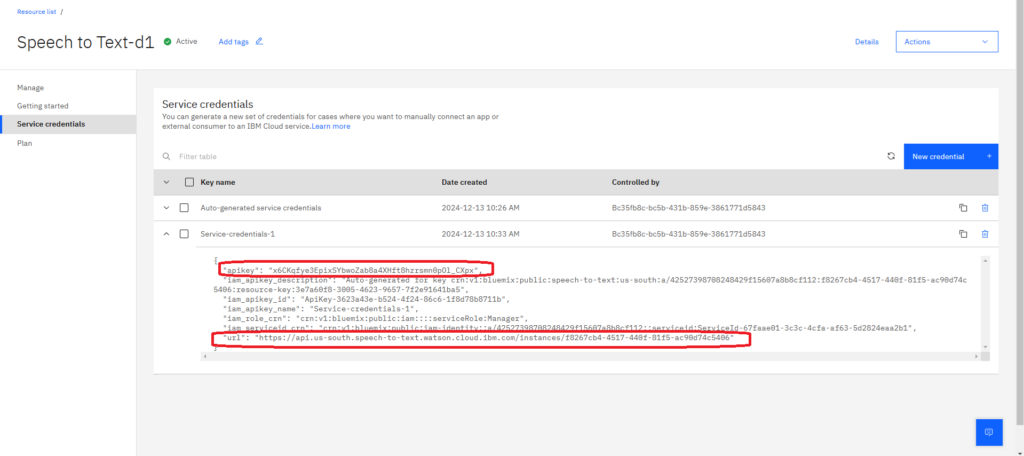Collapse the Service-credentials-1 row
Screen dimensions: 1024x456
point(166,234)
